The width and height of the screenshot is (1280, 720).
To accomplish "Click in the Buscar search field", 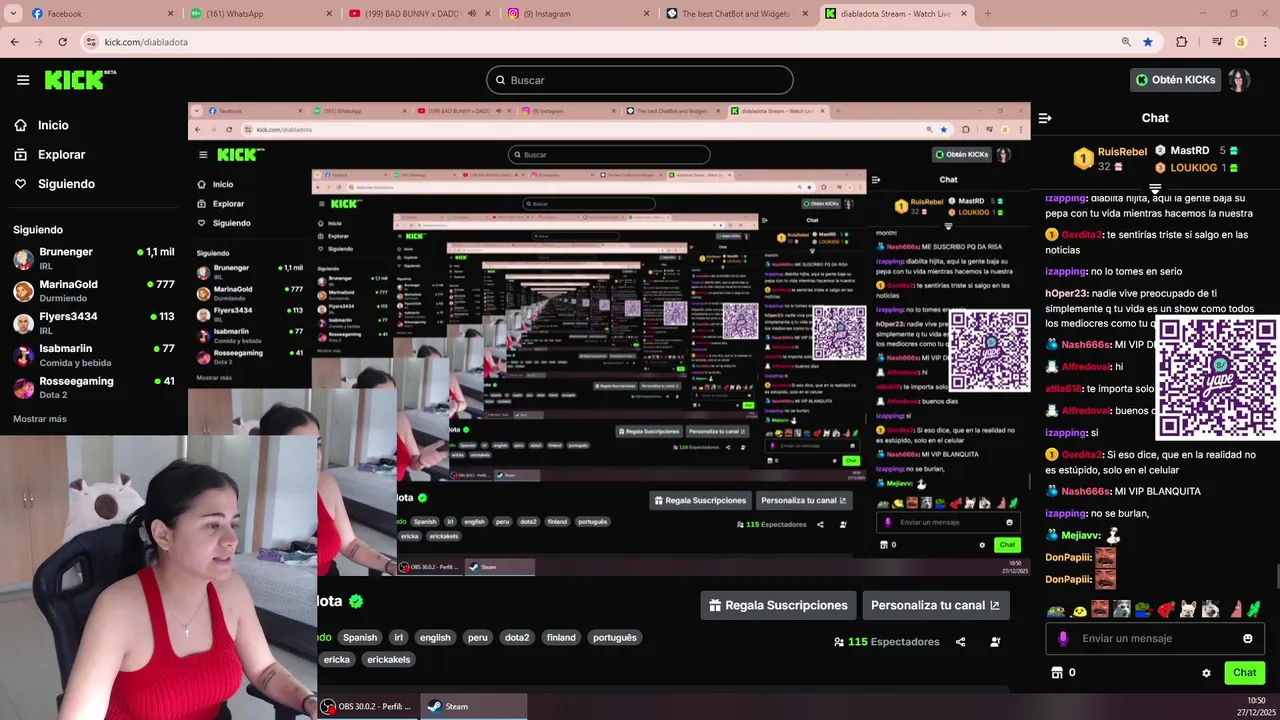I will 640,80.
